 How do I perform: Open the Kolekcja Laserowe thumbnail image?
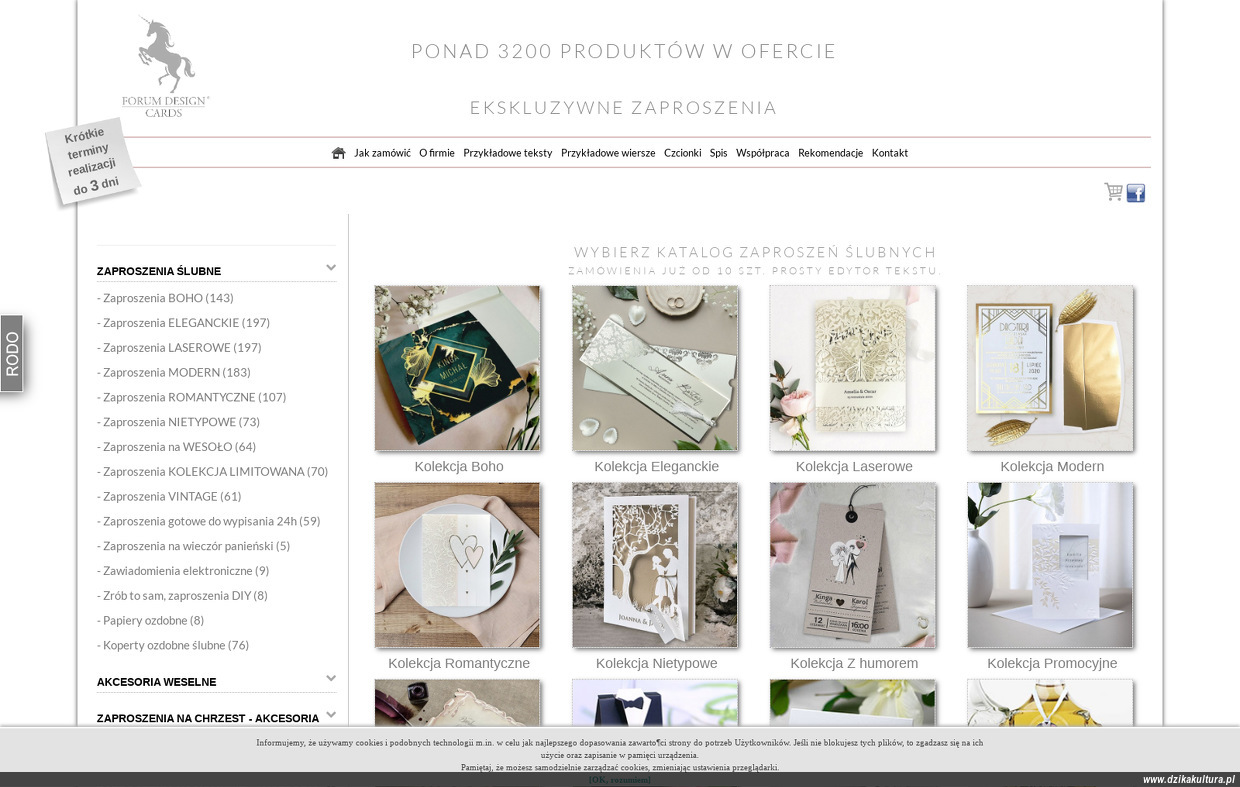point(852,368)
